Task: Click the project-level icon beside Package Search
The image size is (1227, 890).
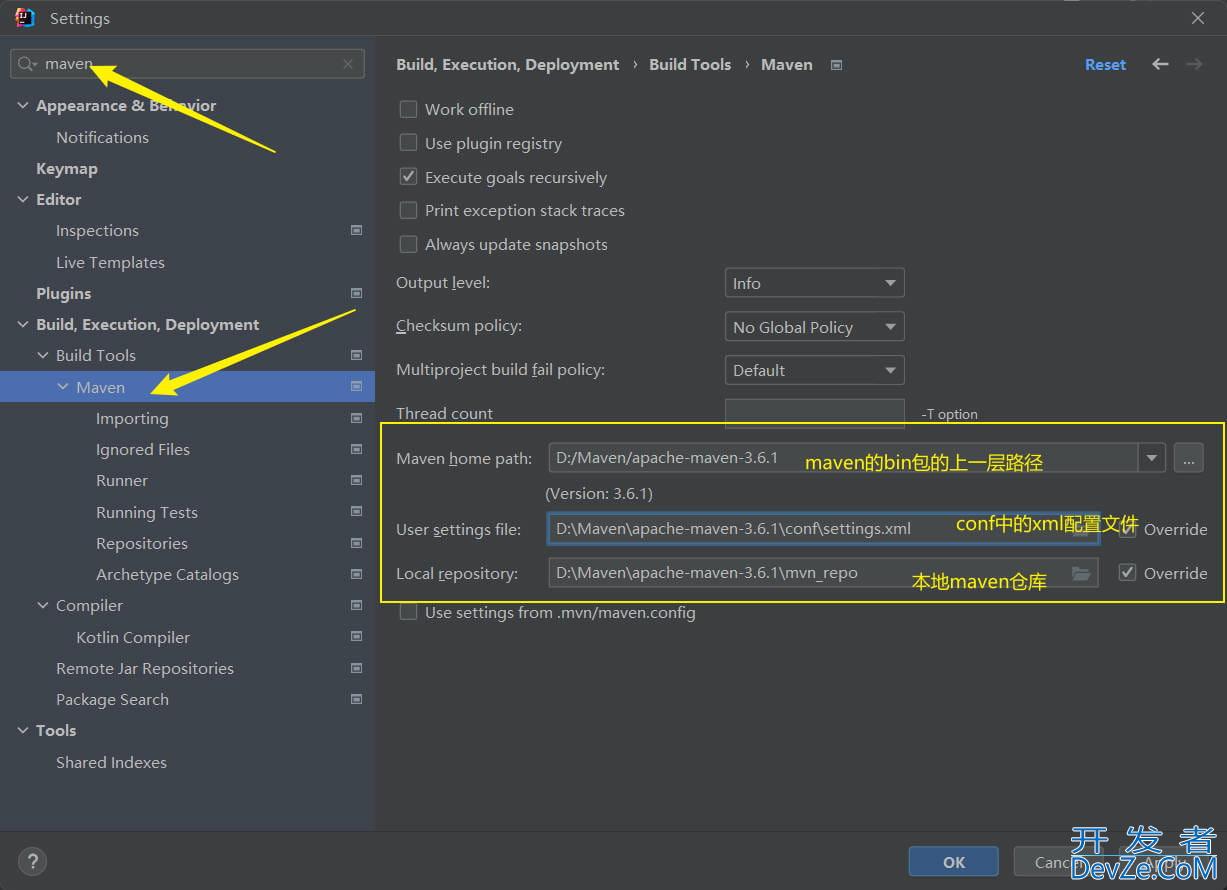Action: pyautogui.click(x=356, y=699)
